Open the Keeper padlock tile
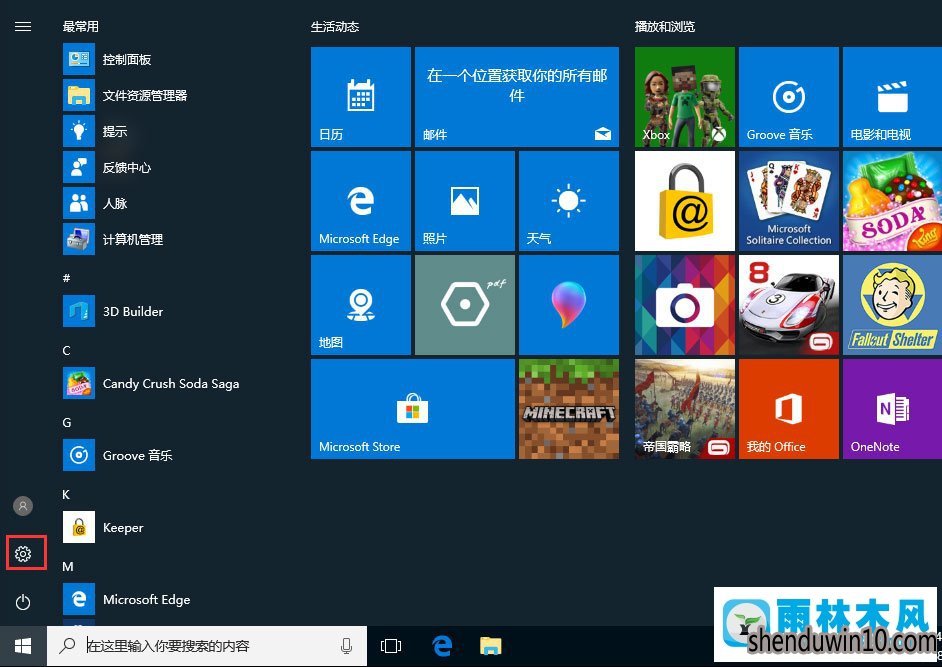942x667 pixels. click(x=685, y=201)
